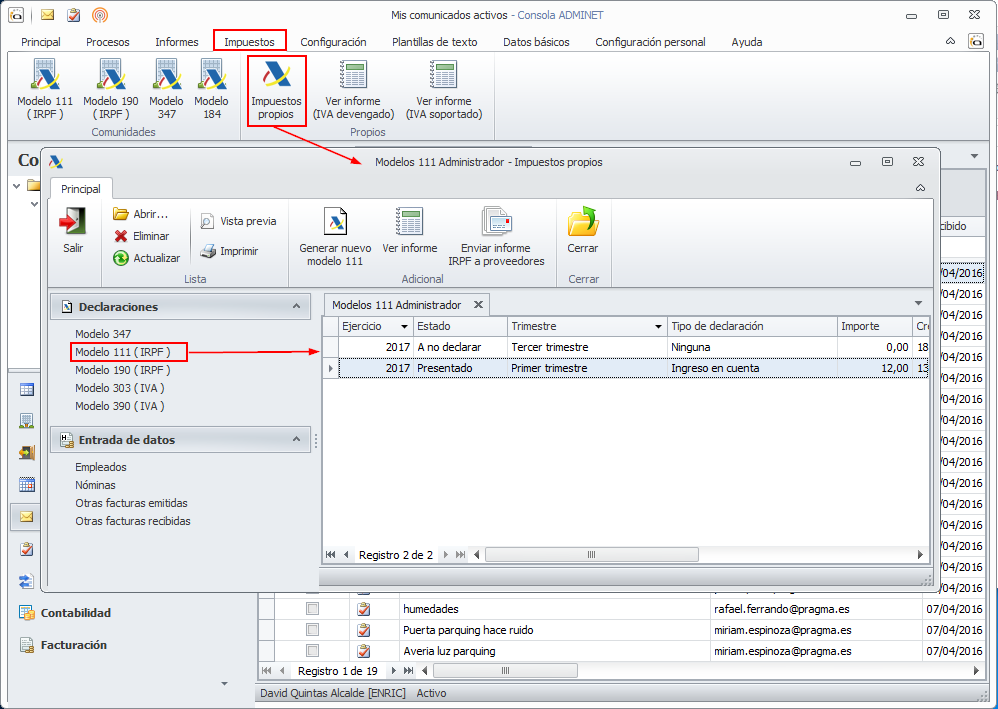
Task: Select Modelo 303 (IVA) declaration
Action: tap(120, 388)
